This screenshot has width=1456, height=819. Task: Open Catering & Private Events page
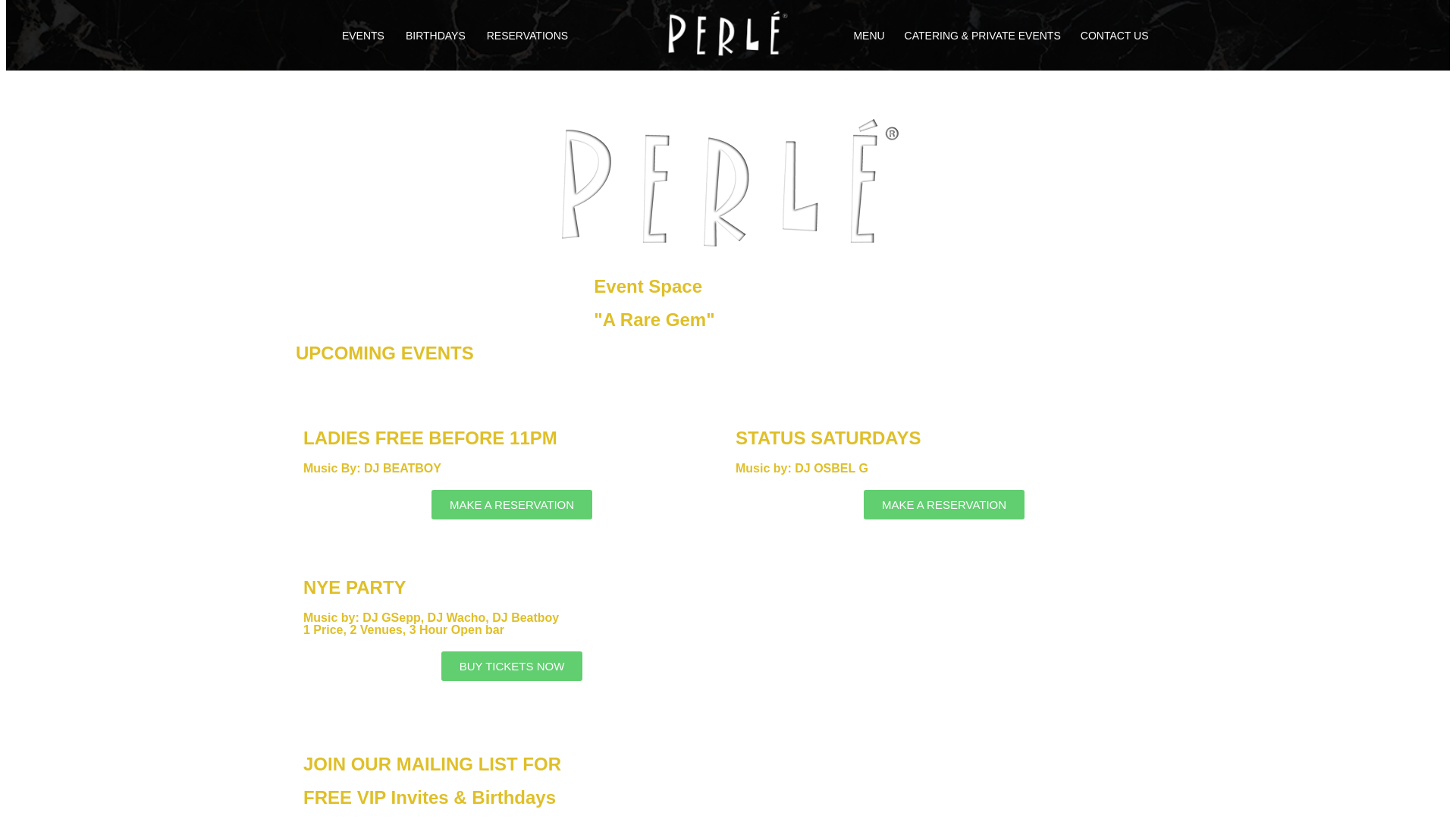(982, 36)
